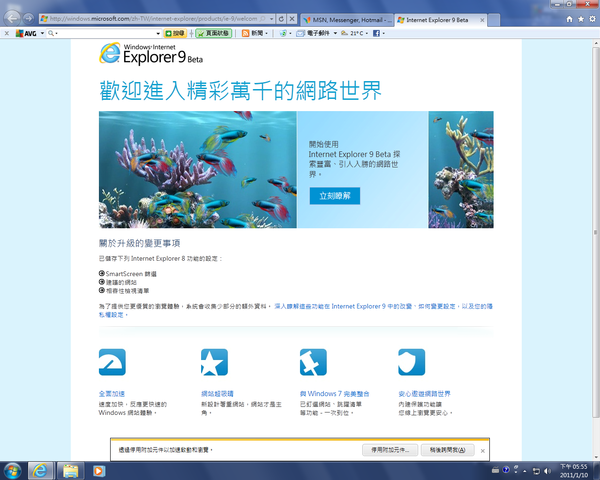
Task: Open the Home icon in IE
Action: point(569,19)
